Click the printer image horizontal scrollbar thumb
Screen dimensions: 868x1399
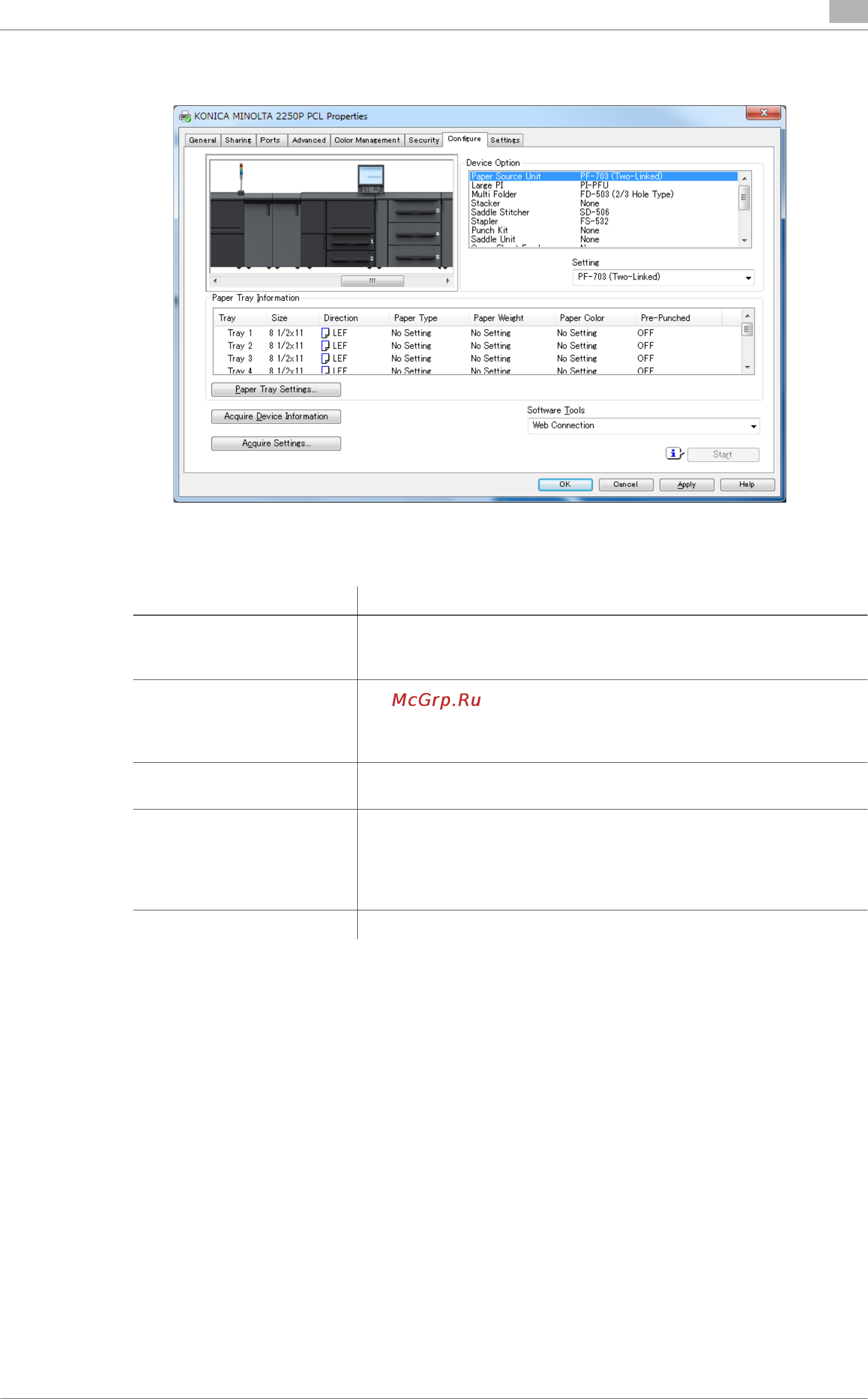point(372,281)
